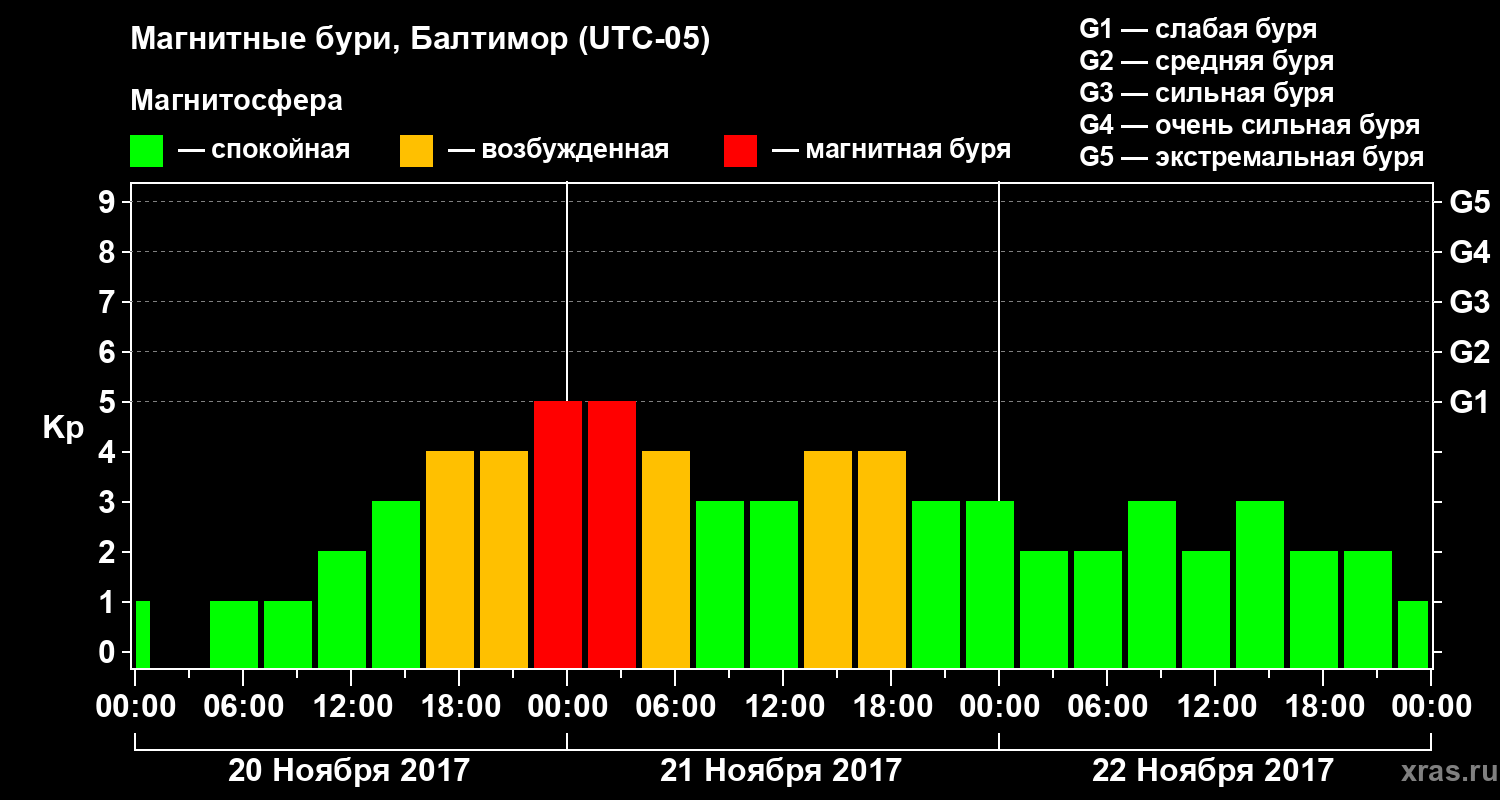
Task: Click the 18:00 tick label above 20 Ноября
Action: pyautogui.click(x=459, y=707)
